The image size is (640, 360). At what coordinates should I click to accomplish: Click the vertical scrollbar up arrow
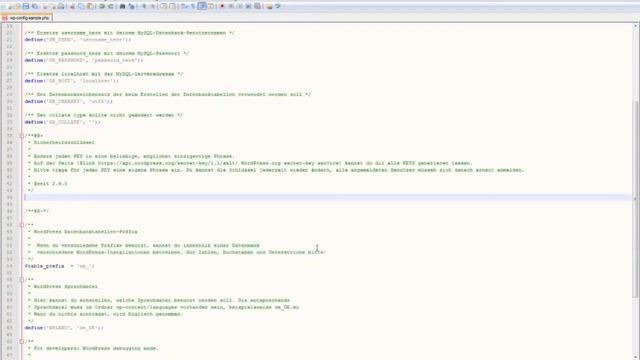(636, 26)
